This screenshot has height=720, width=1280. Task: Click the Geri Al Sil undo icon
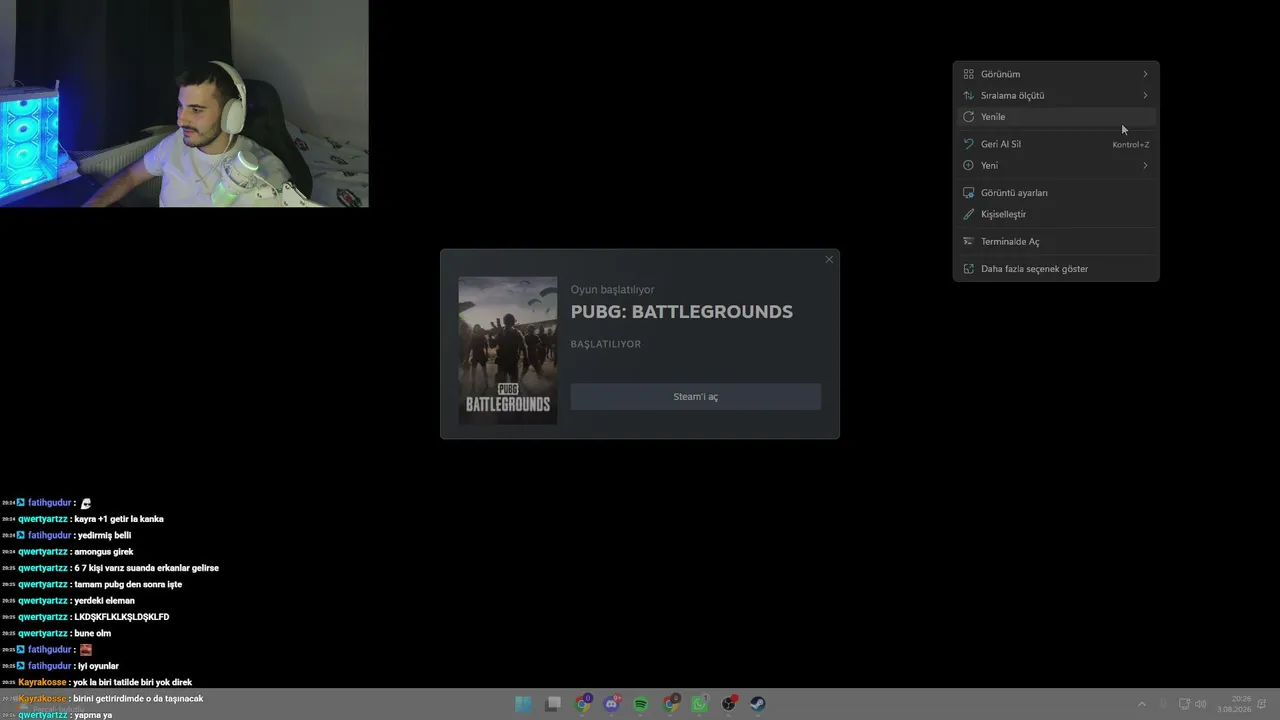click(x=968, y=144)
